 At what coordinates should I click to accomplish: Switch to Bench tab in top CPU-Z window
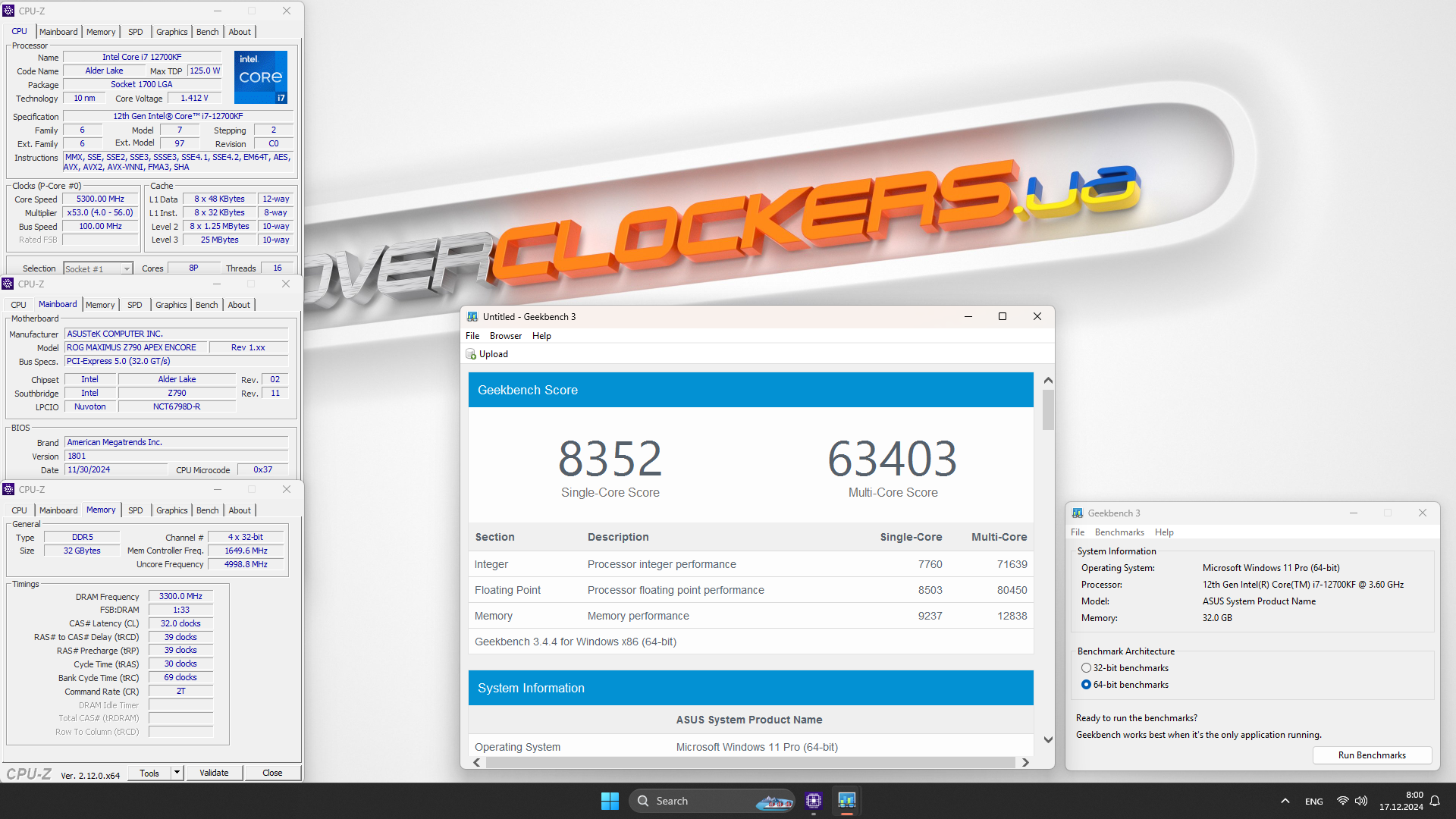(x=207, y=32)
